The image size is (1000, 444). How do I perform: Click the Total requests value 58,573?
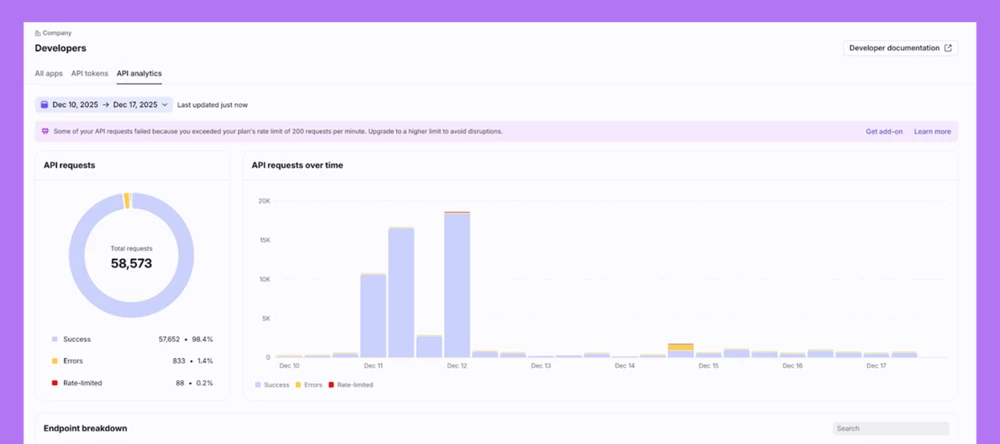click(131, 263)
